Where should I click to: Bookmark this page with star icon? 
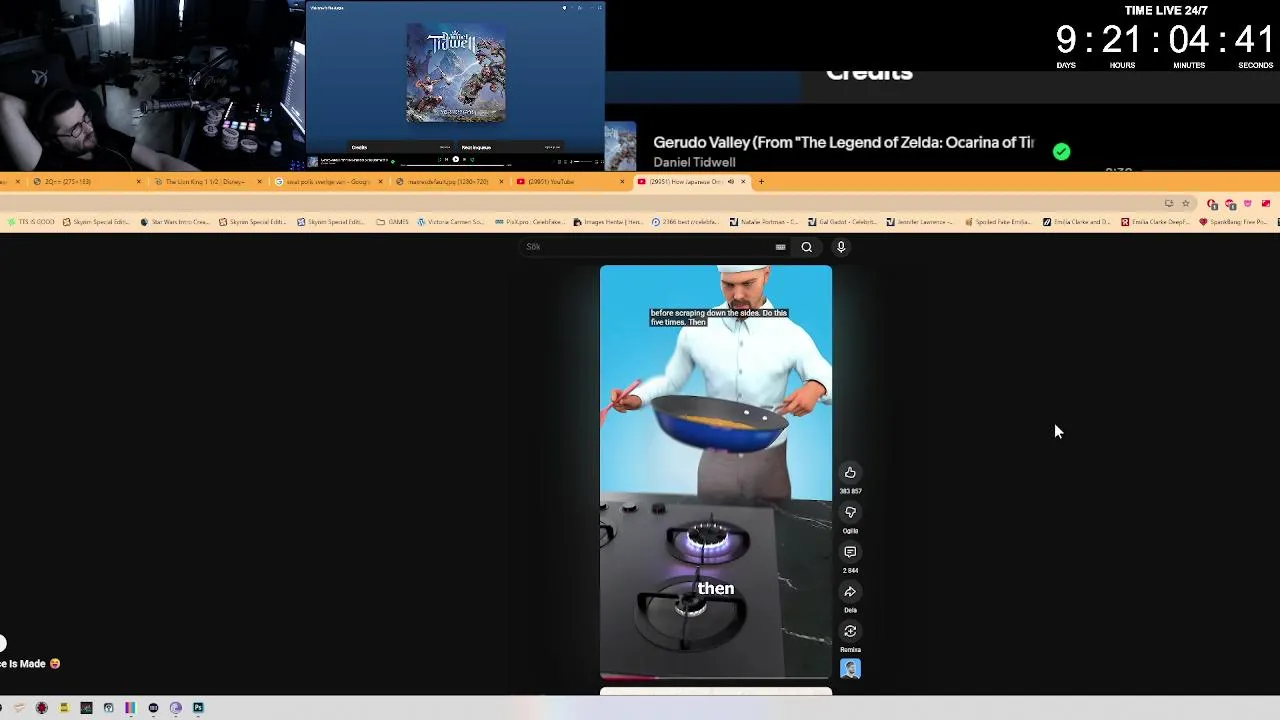(x=1186, y=204)
